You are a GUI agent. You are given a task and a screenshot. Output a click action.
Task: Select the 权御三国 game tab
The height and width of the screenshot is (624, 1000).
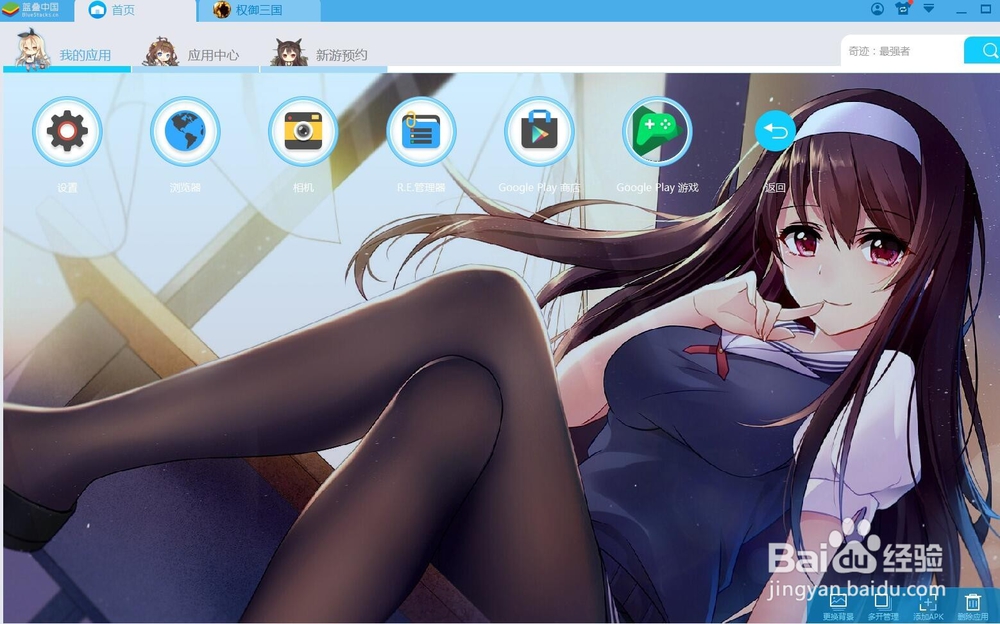[259, 10]
